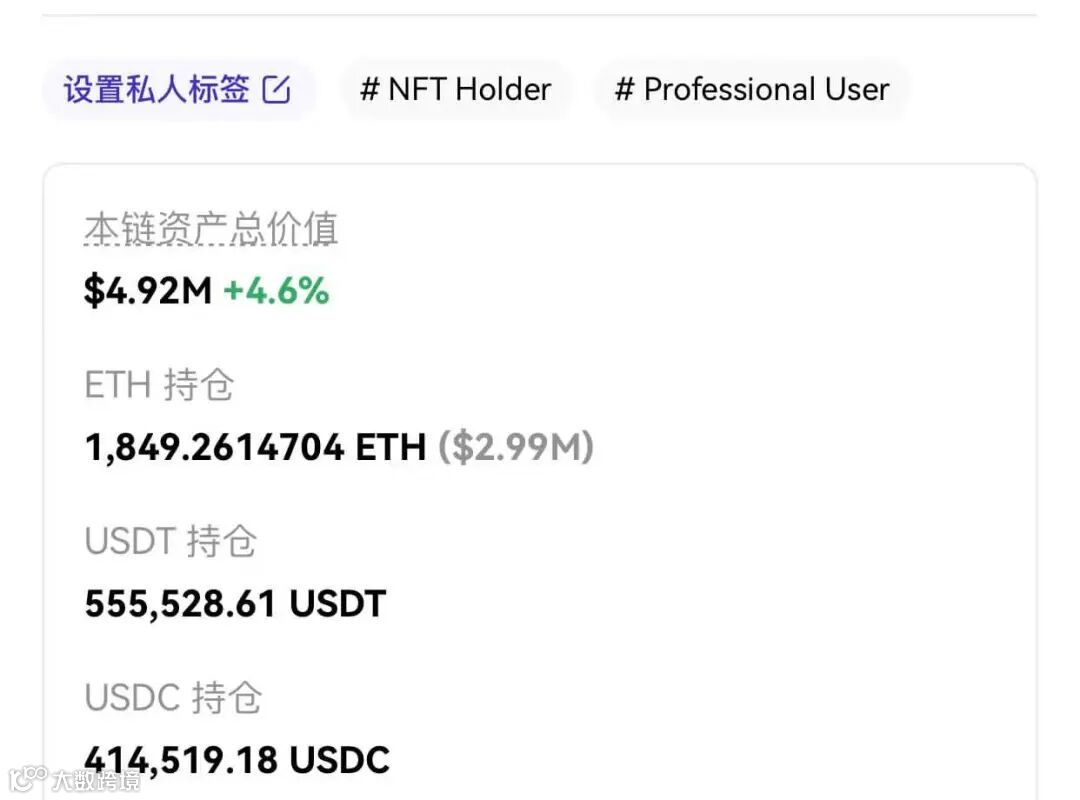The height and width of the screenshot is (800, 1080).
Task: Click the ETH 持仓 label
Action: (x=159, y=384)
